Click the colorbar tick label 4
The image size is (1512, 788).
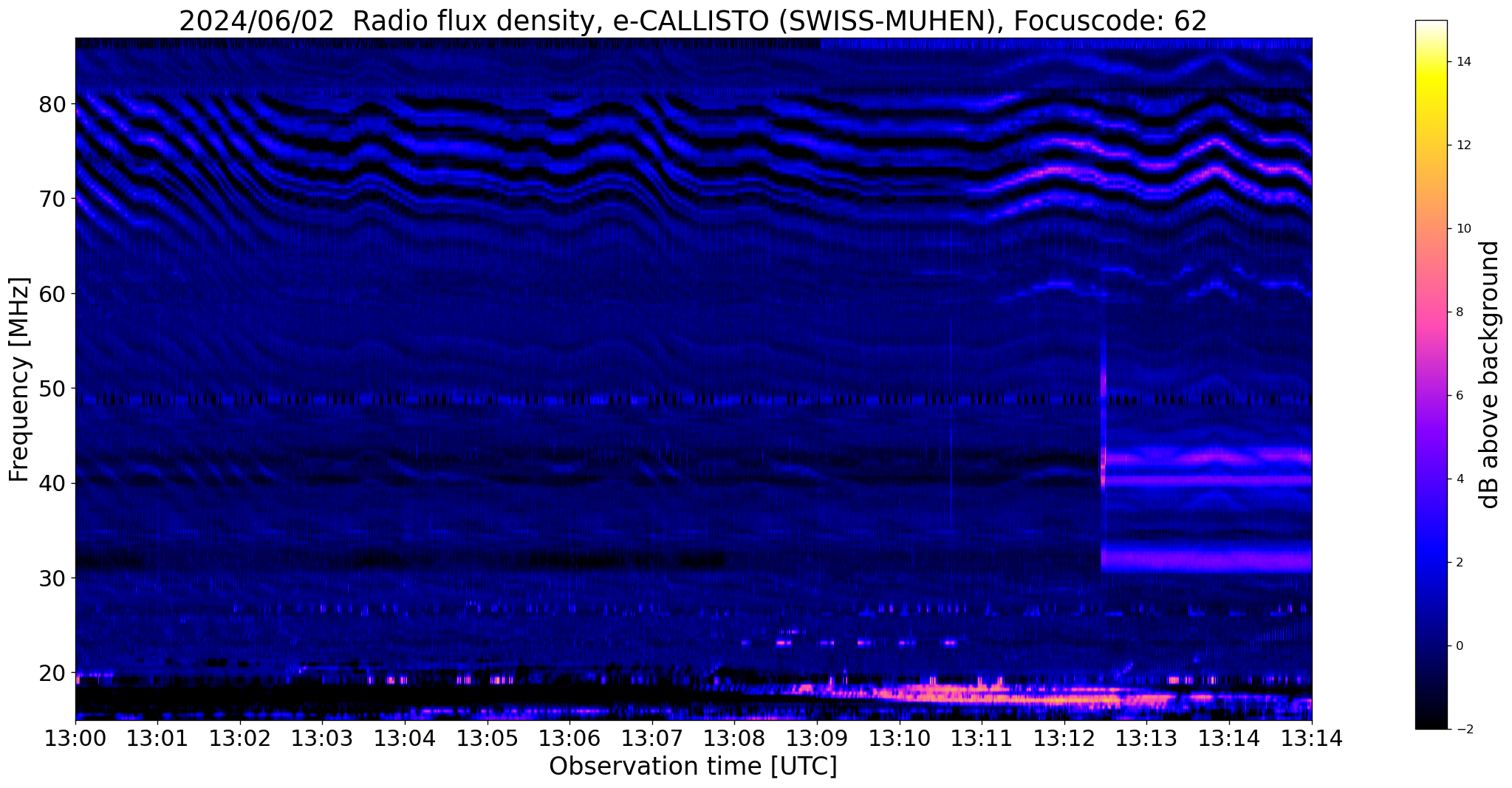(x=1458, y=479)
